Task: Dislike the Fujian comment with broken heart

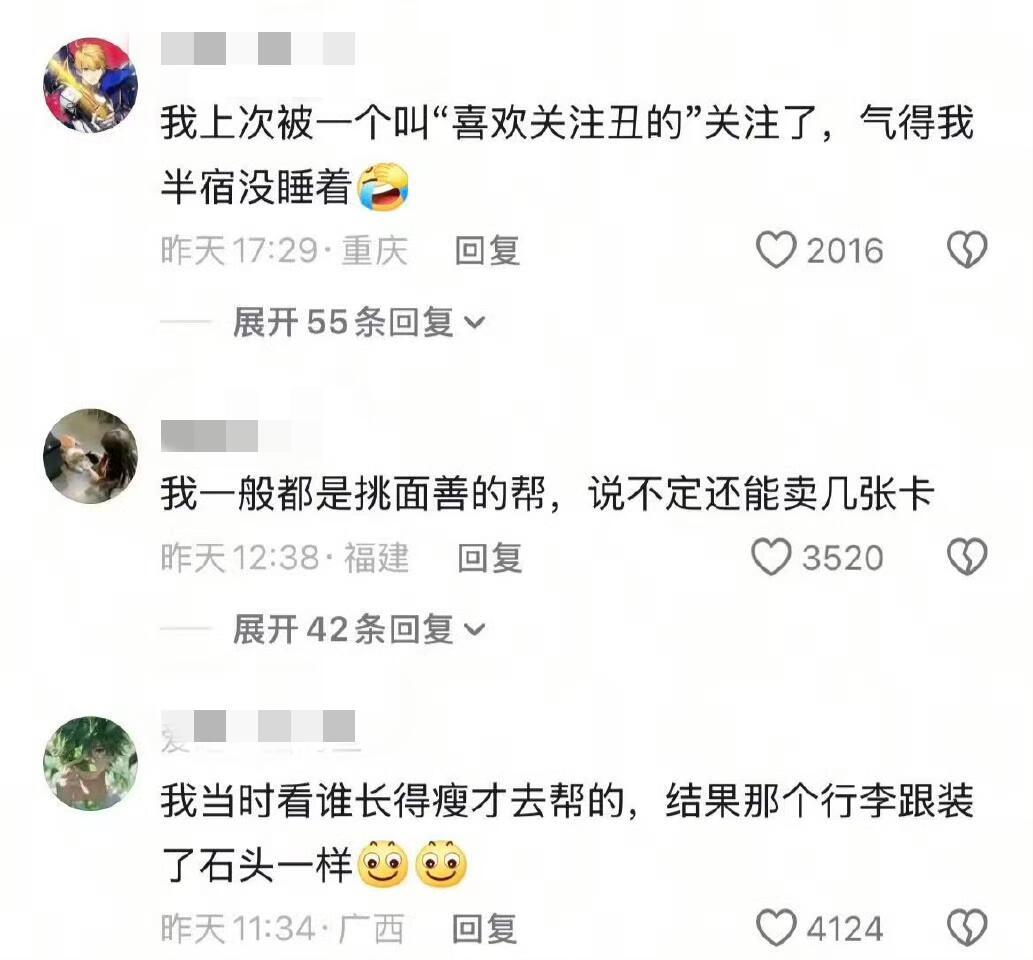Action: 966,557
